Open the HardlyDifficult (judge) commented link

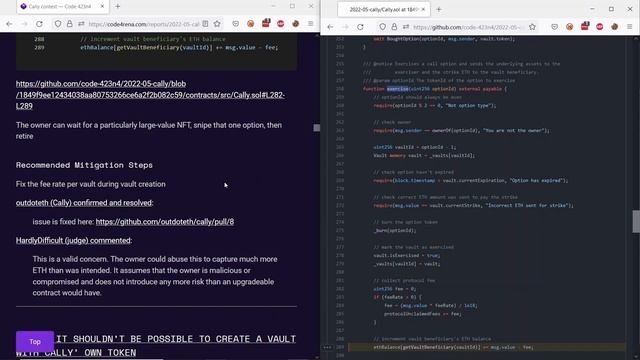(x=73, y=240)
